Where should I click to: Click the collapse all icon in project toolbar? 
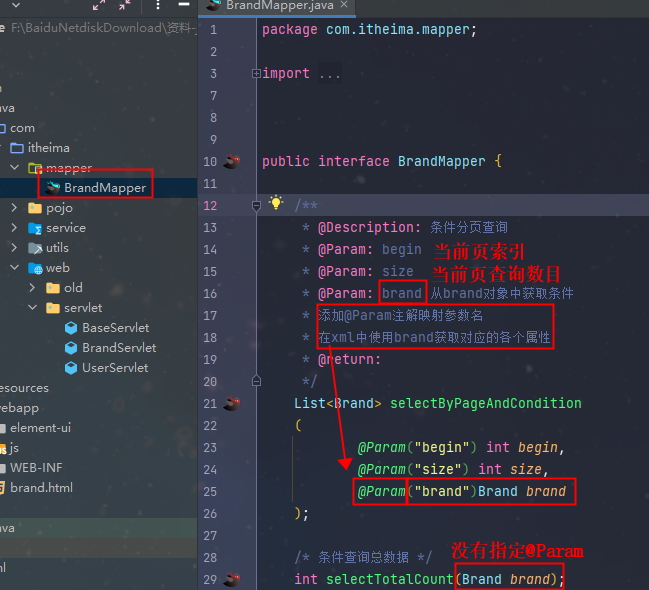pos(125,5)
